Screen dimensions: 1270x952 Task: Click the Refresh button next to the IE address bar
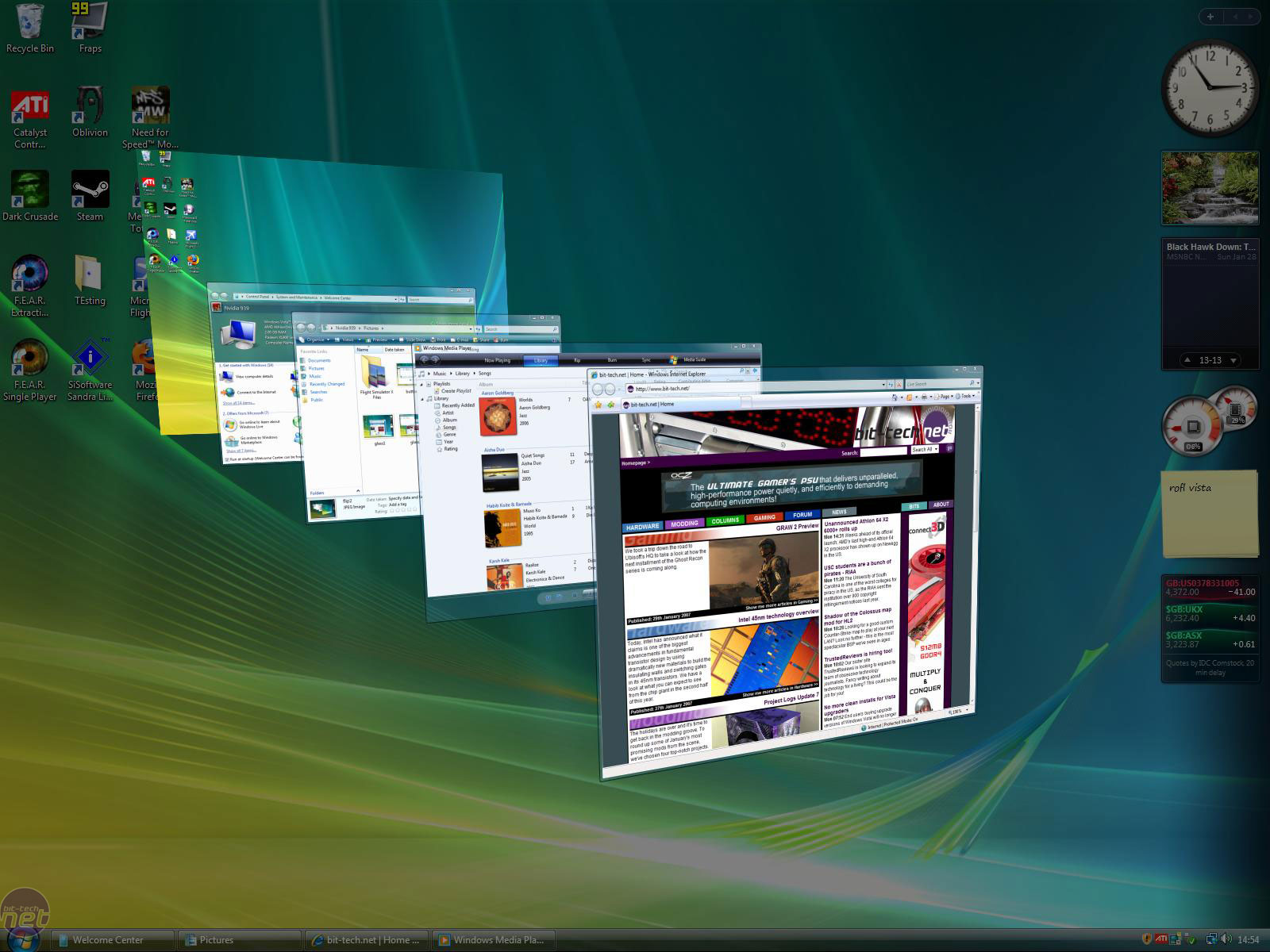[891, 384]
